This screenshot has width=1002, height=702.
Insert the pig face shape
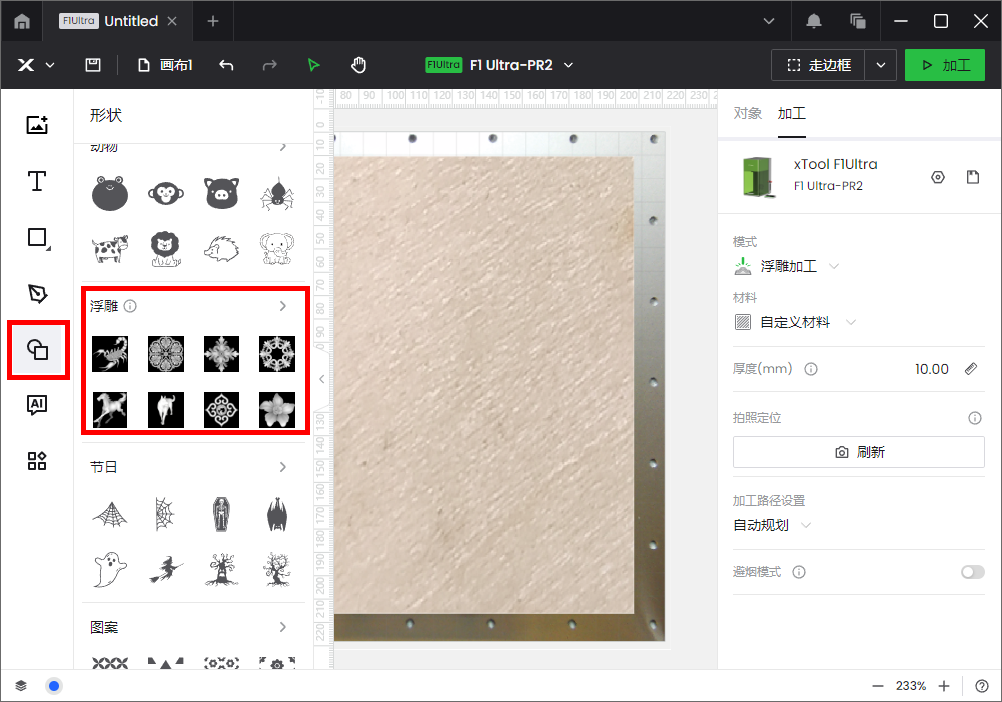point(221,193)
